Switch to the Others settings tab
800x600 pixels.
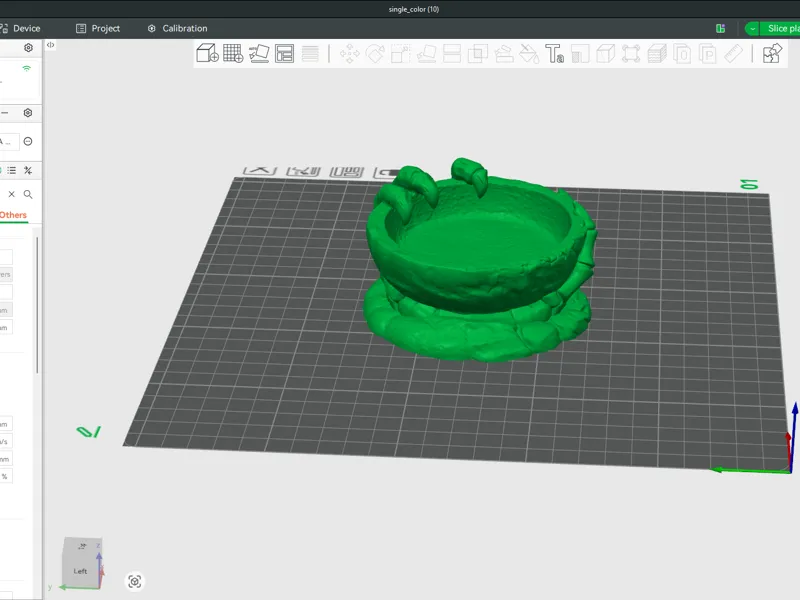[13, 215]
